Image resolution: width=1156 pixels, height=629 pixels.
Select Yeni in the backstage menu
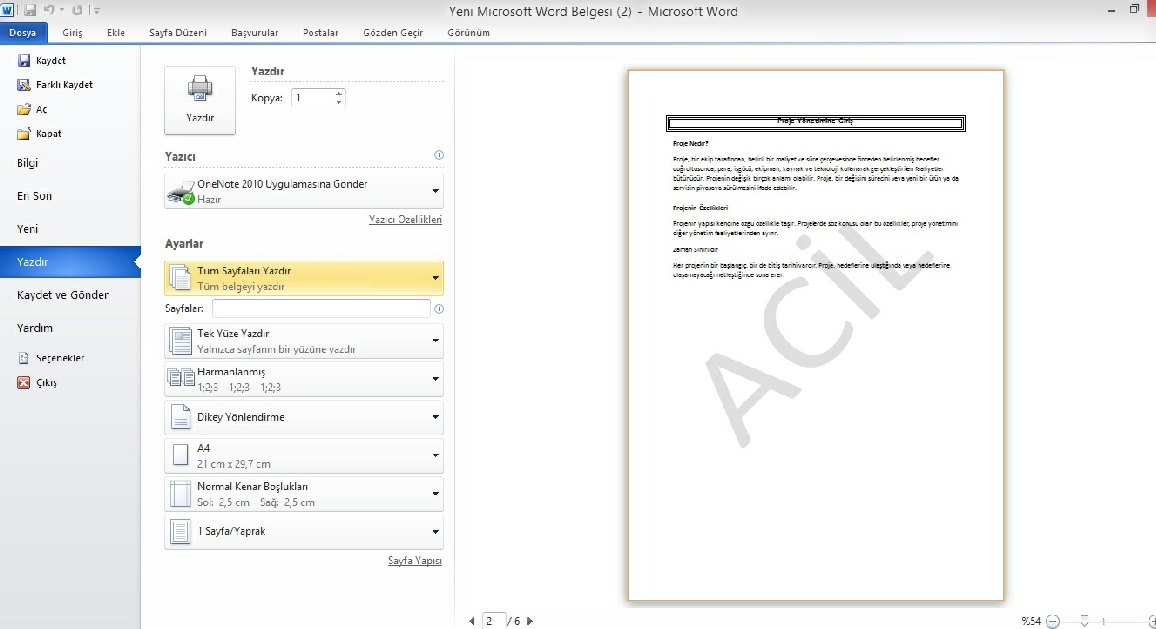70,229
